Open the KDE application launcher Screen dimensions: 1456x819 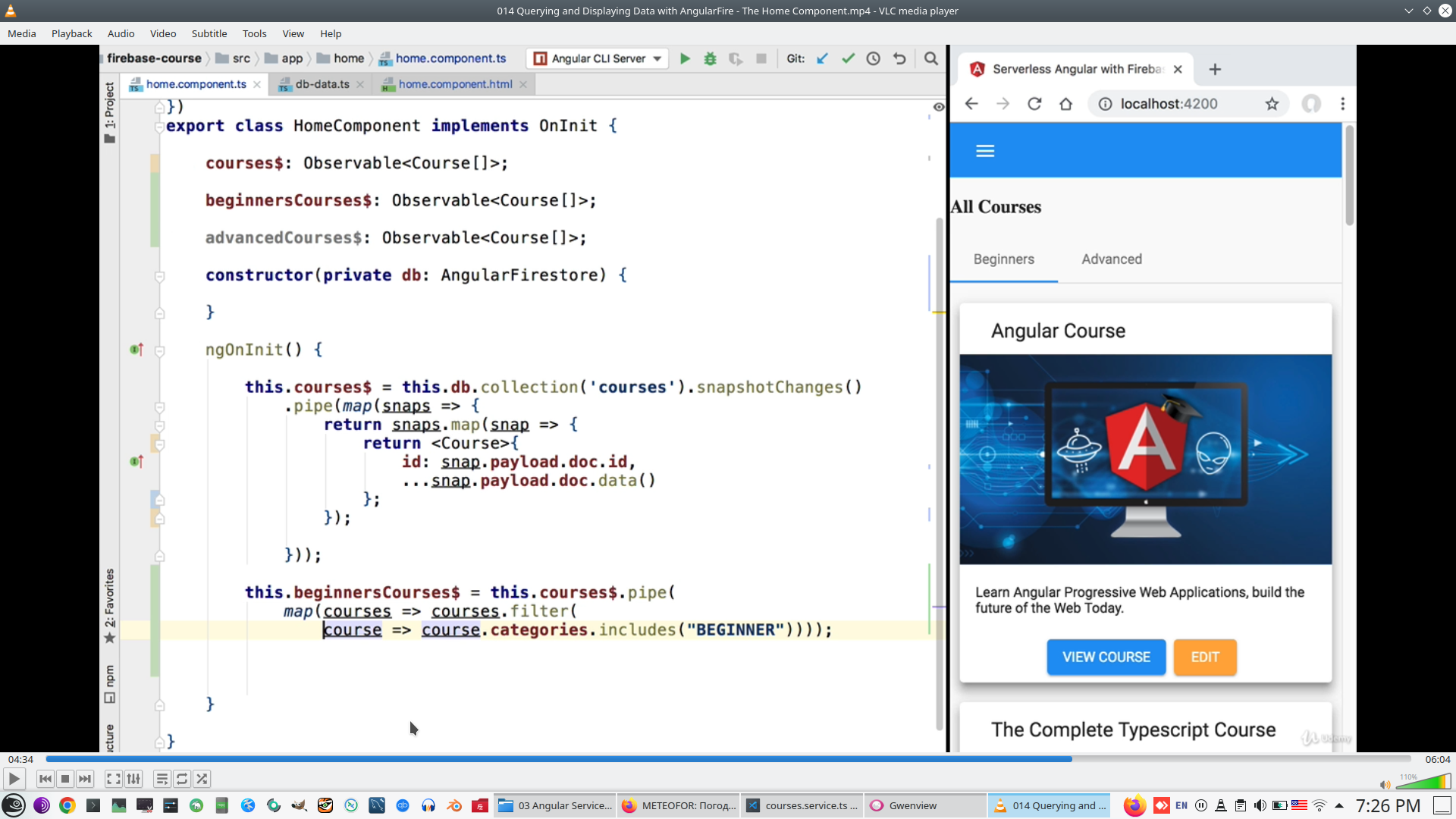point(14,805)
